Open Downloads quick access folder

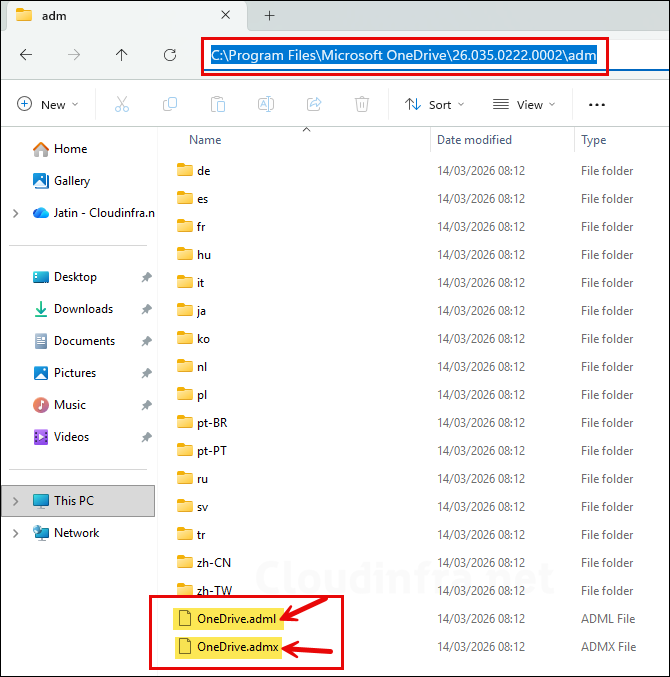pos(73,309)
